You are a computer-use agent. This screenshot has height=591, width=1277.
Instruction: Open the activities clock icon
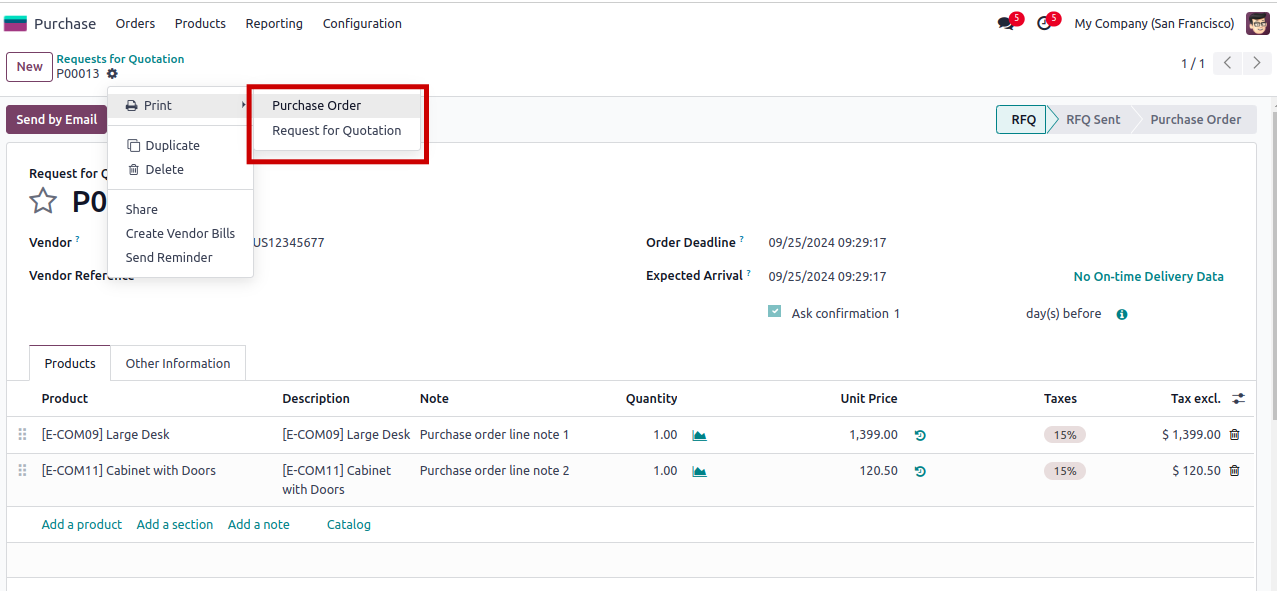coord(1044,23)
